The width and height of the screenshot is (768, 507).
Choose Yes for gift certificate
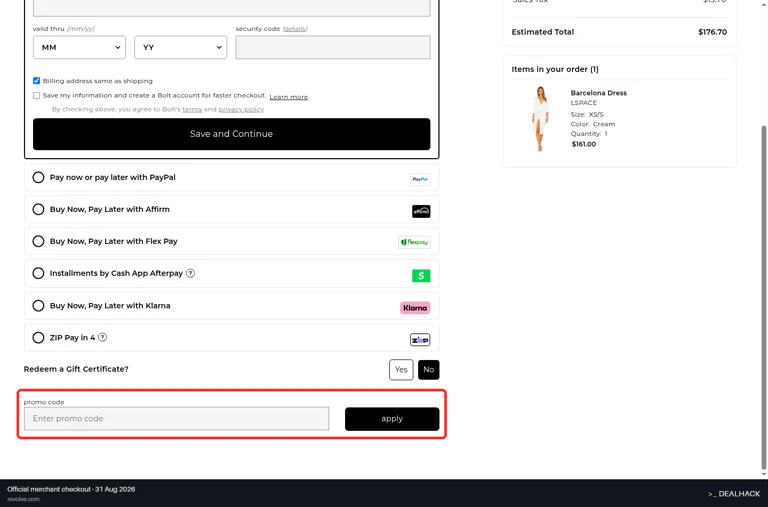[401, 370]
